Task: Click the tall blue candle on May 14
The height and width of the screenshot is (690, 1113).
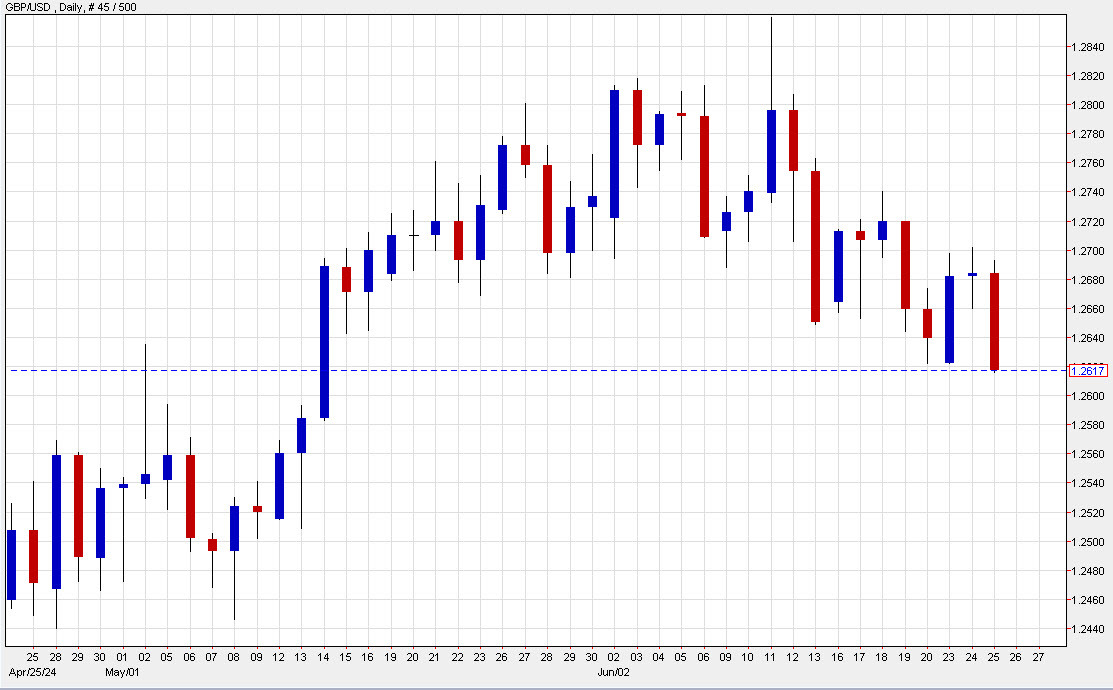Action: 323,340
